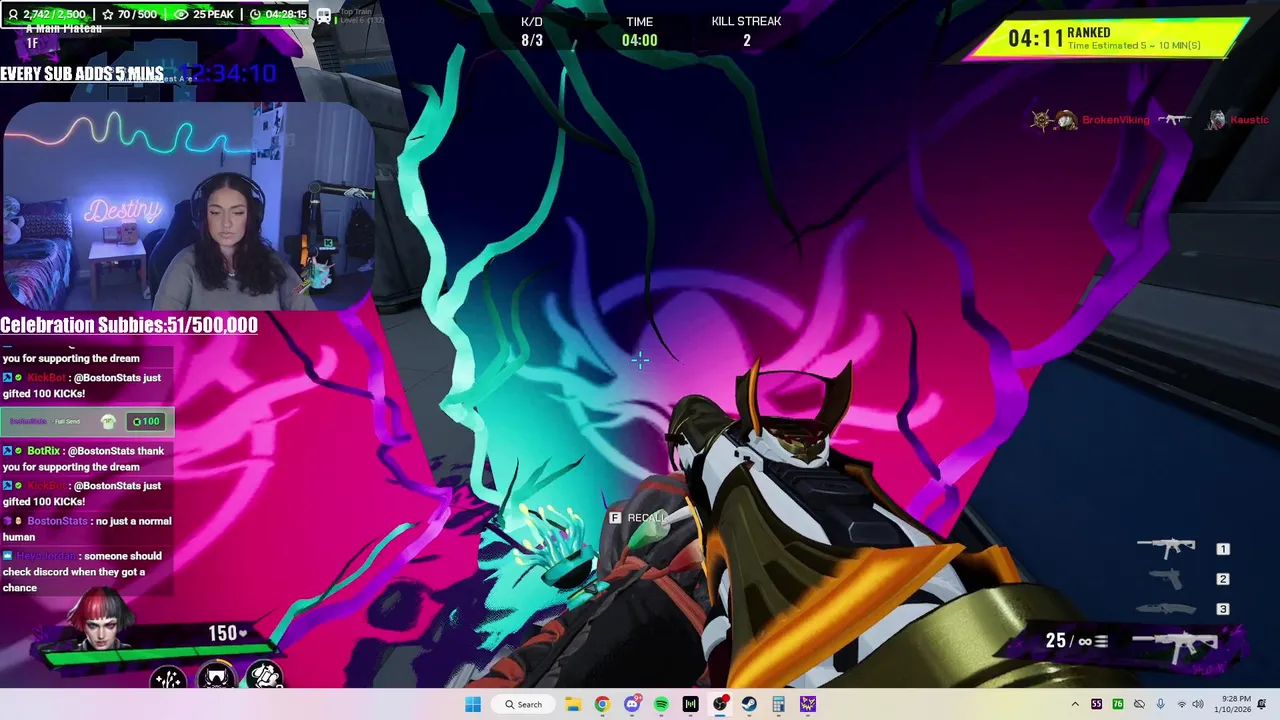Open File Explorer from the taskbar
This screenshot has height=720, width=1280.
[x=572, y=704]
